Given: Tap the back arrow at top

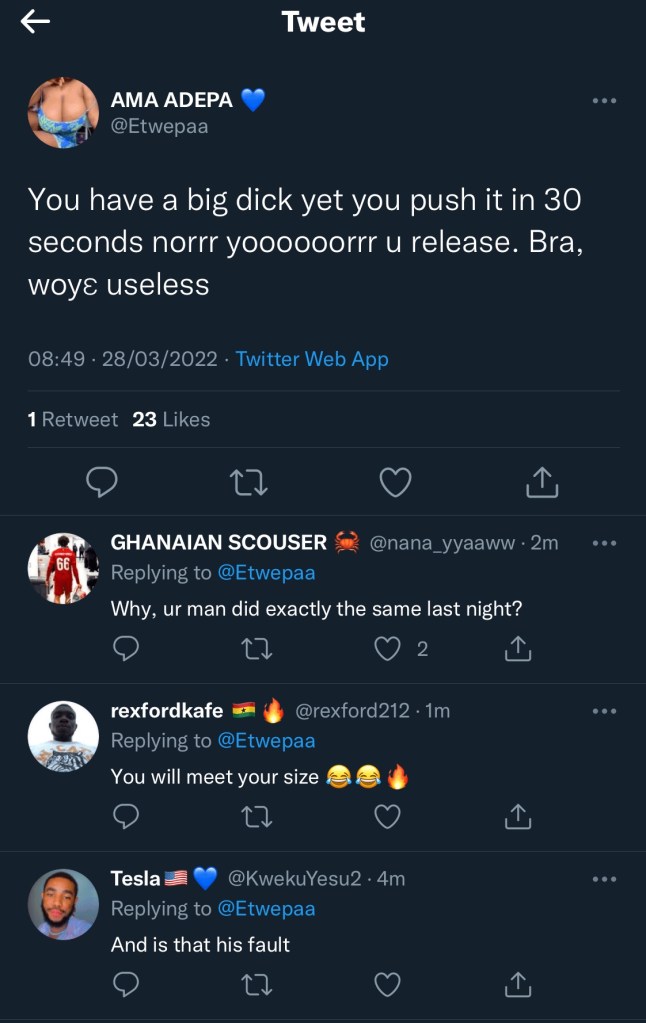Looking at the screenshot, I should pyautogui.click(x=35, y=22).
